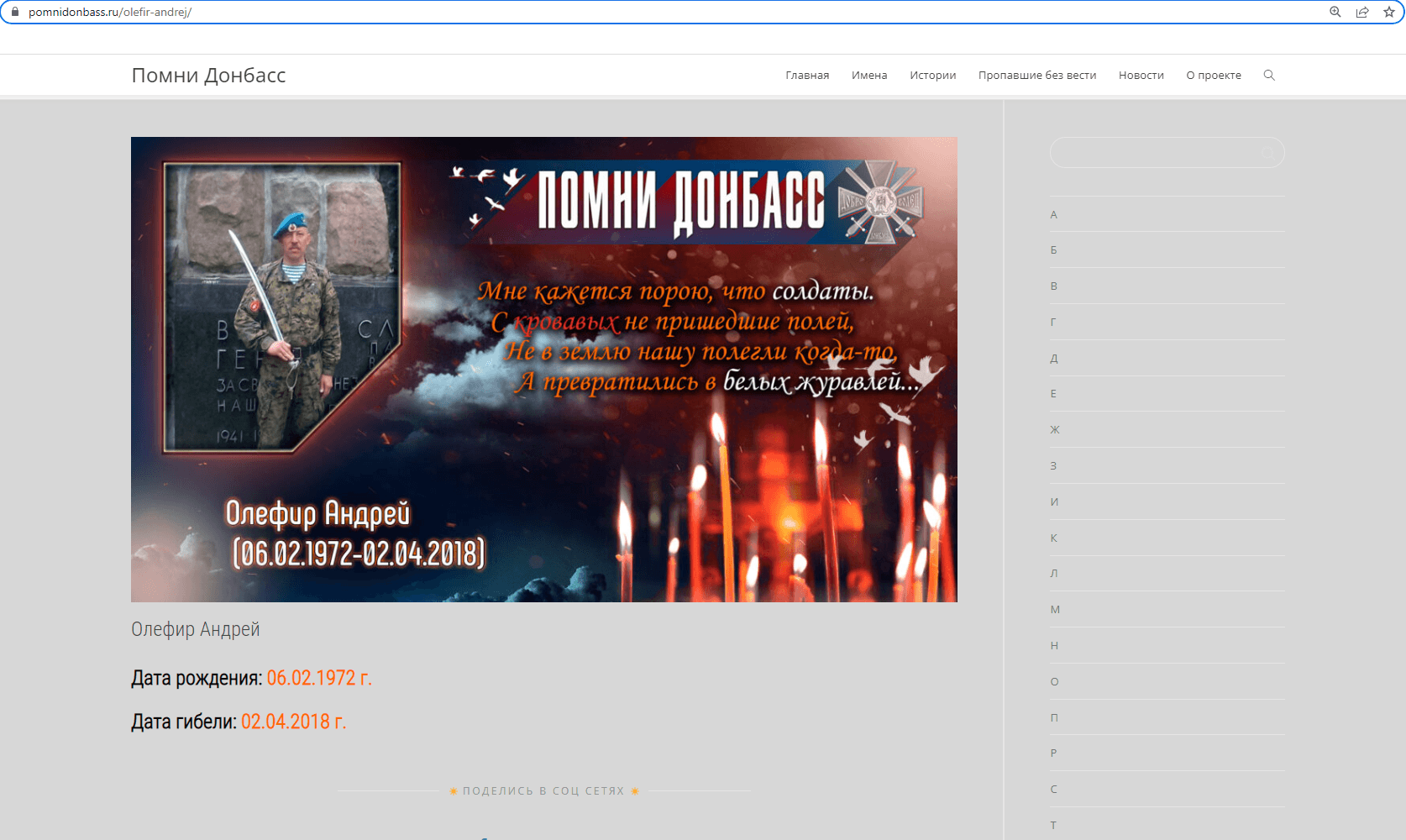Select letter Д in the sidebar index
This screenshot has height=840, width=1406.
(x=1054, y=358)
